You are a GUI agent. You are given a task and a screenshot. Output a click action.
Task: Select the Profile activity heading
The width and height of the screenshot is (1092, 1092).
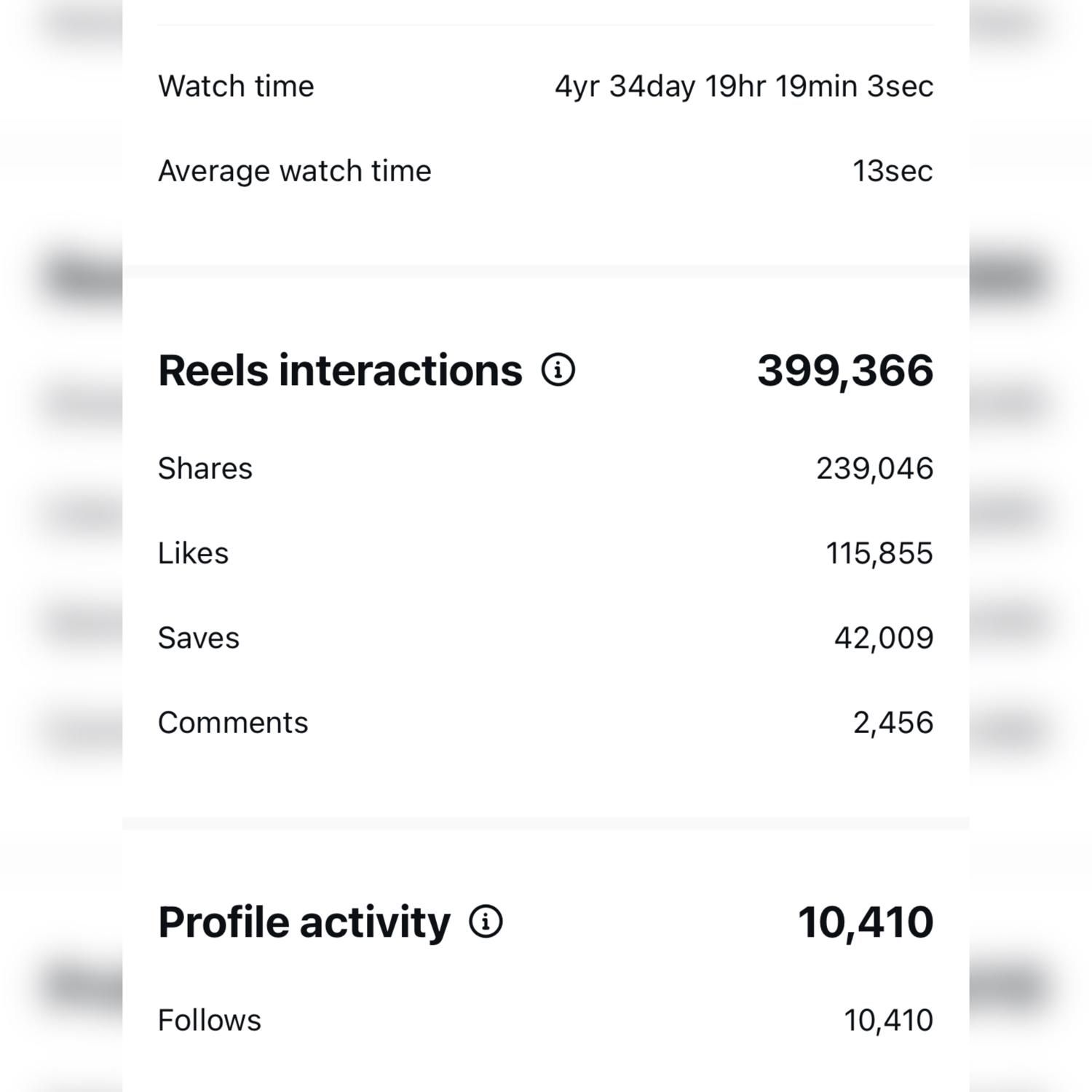pos(304,922)
